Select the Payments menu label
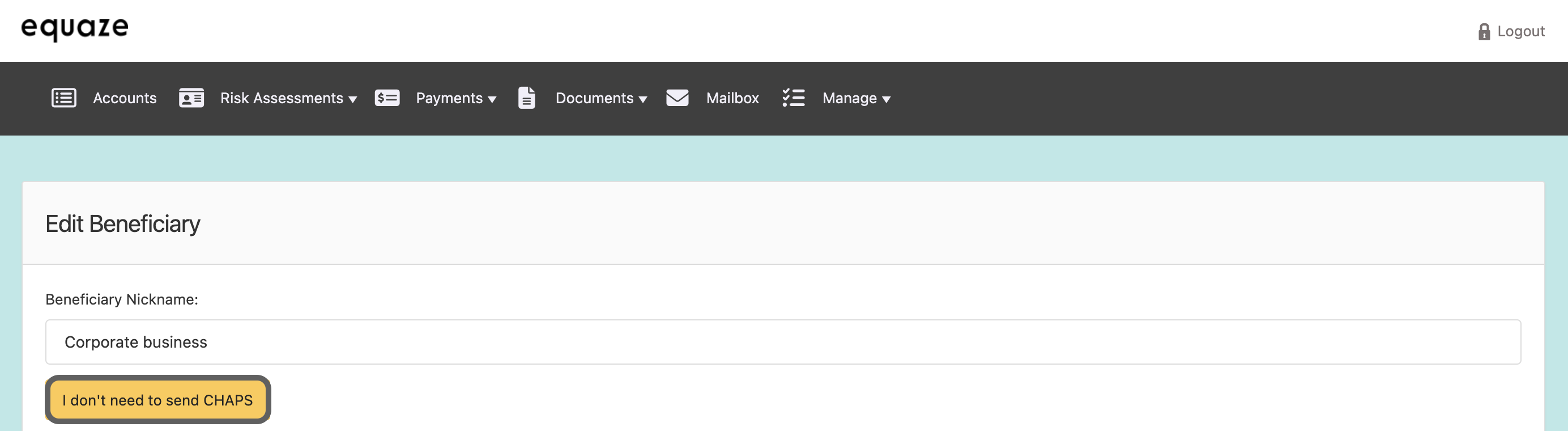1568x431 pixels. (449, 98)
